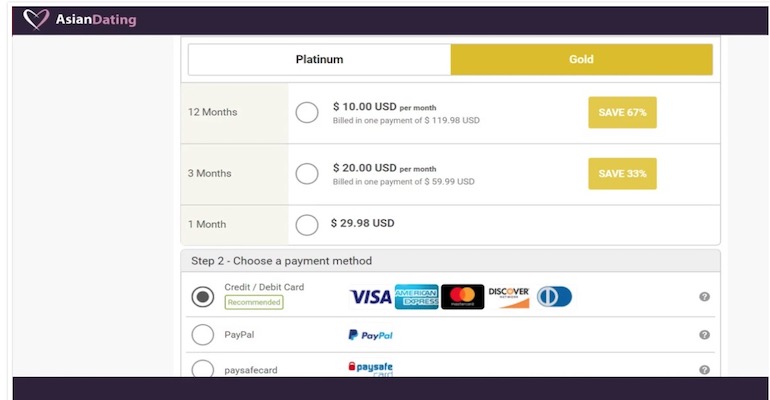Select the 1 Month plan radio button
Viewport: 770px width, 400px height.
tap(307, 224)
